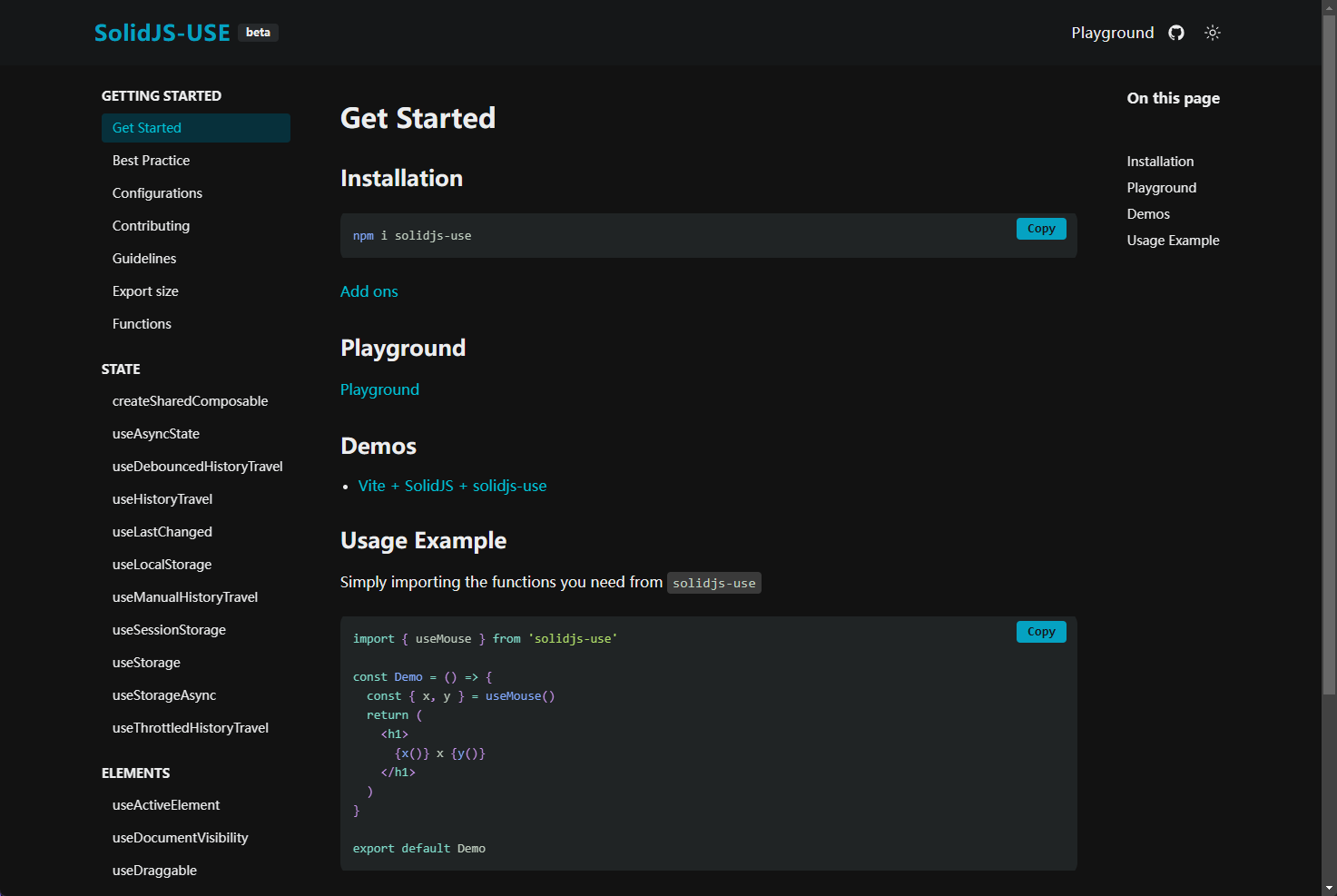Open the GitHub repository icon
The width and height of the screenshot is (1337, 896).
point(1176,33)
